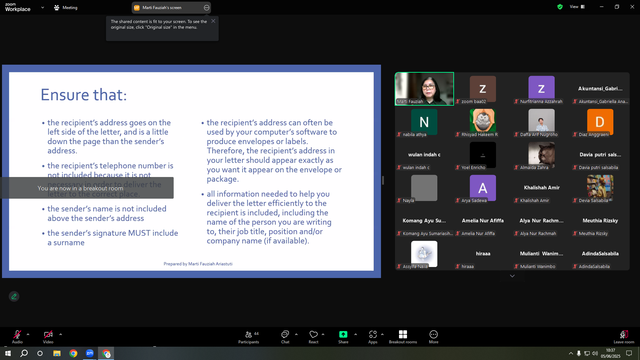Switch to Zoom taskbar icon
The width and height of the screenshot is (640, 360).
click(90, 353)
